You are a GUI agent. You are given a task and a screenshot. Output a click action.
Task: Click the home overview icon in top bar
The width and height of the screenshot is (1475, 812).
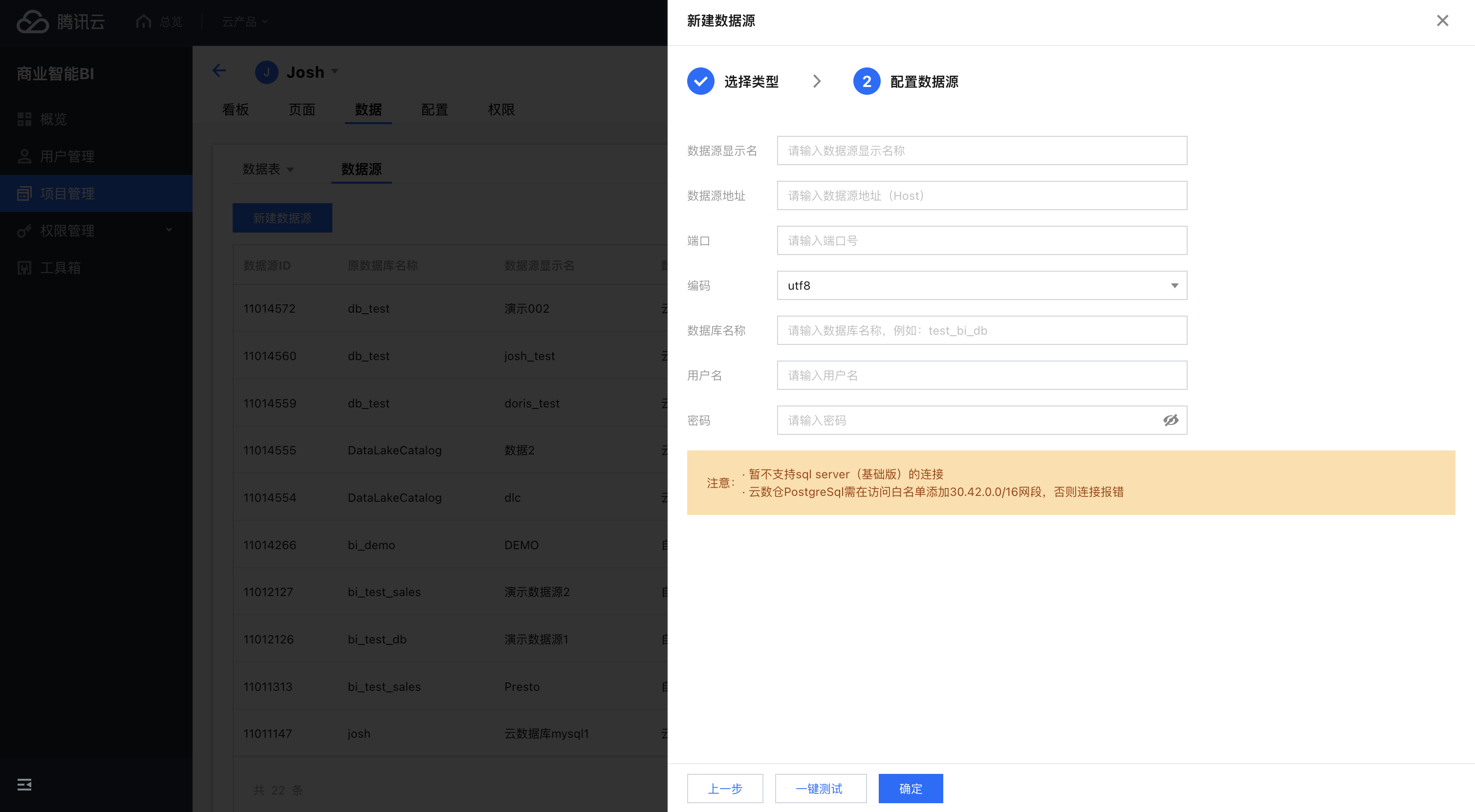pos(143,22)
